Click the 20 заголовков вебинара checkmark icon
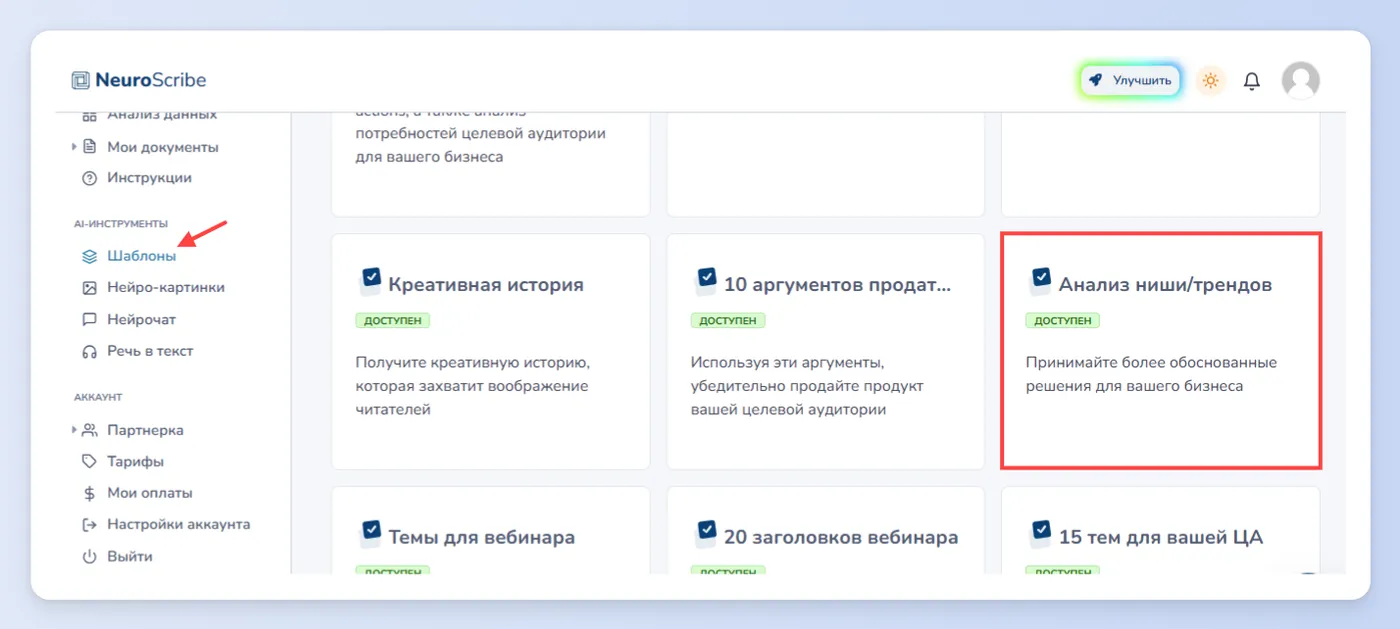The width and height of the screenshot is (1400, 629). point(705,533)
